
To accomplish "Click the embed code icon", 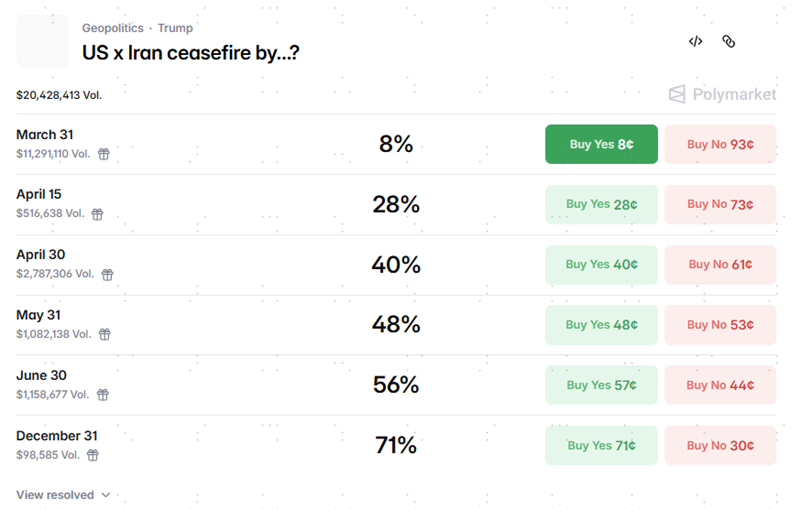I will [696, 41].
